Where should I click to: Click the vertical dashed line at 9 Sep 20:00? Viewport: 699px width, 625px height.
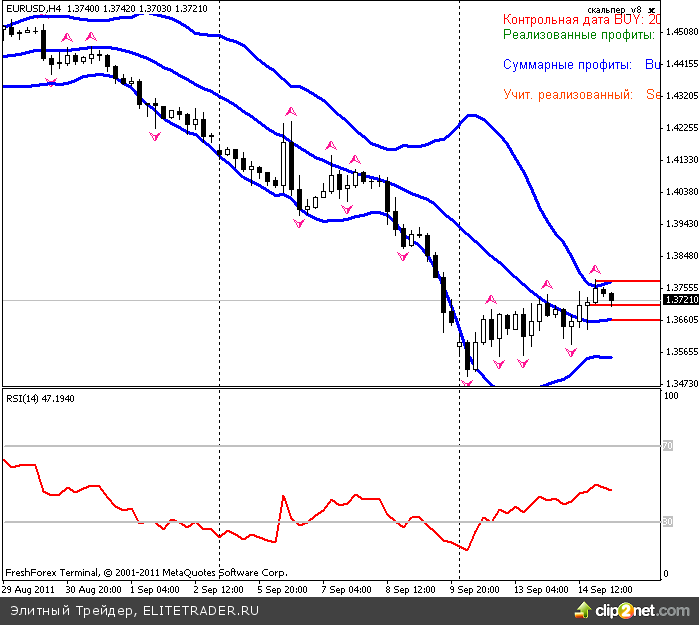point(458,200)
